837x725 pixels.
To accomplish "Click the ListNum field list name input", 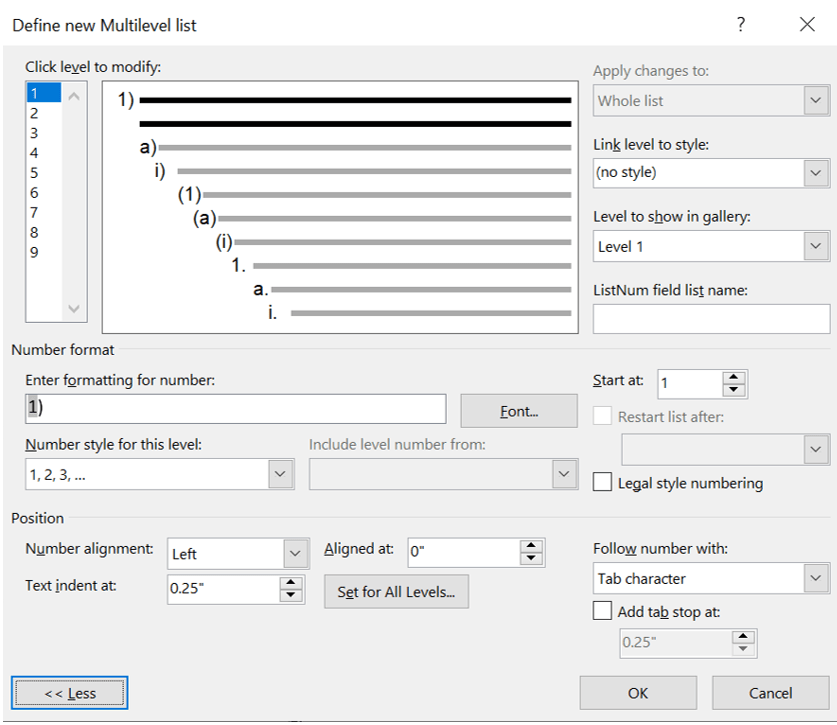I will coord(711,319).
